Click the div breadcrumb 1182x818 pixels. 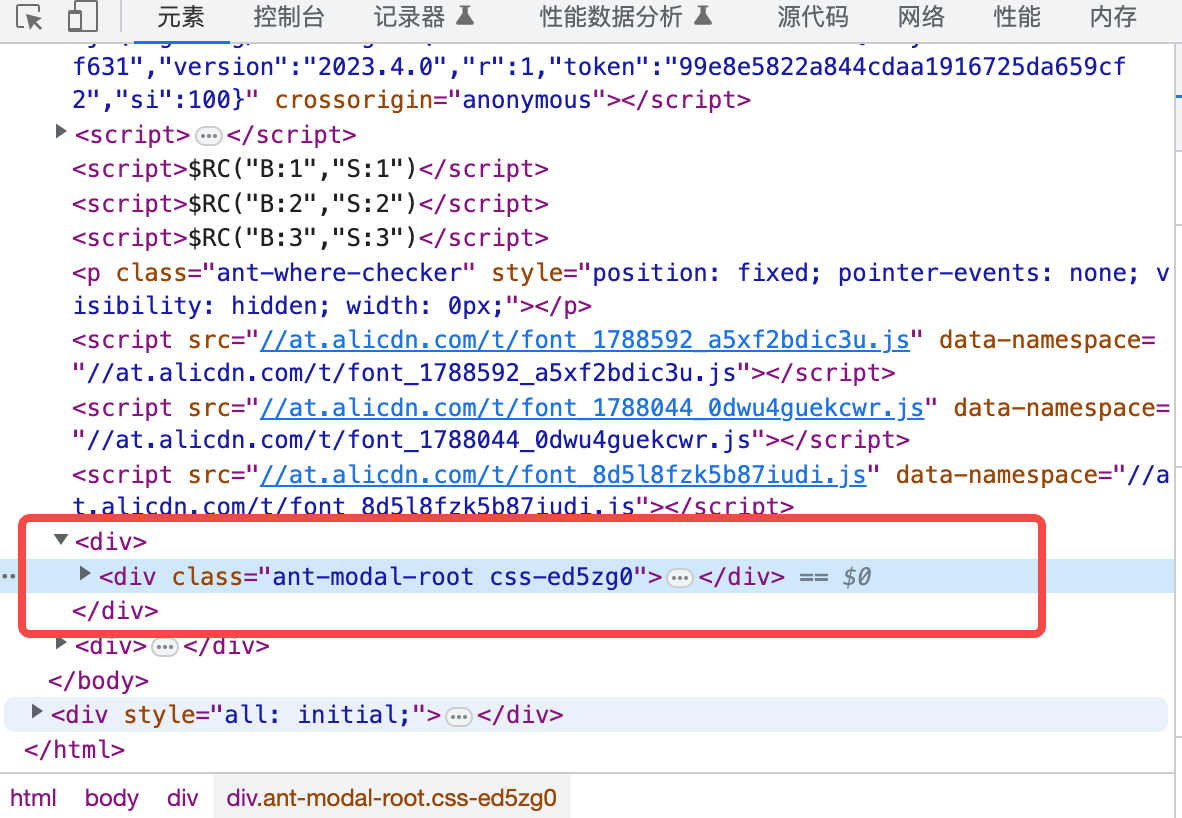click(x=182, y=798)
